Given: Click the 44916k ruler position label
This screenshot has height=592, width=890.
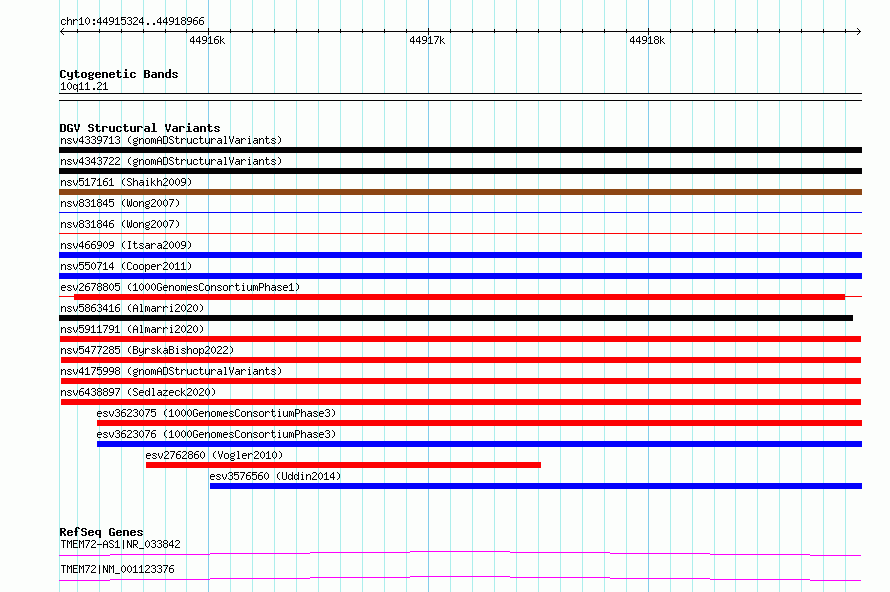Looking at the screenshot, I should tap(207, 40).
